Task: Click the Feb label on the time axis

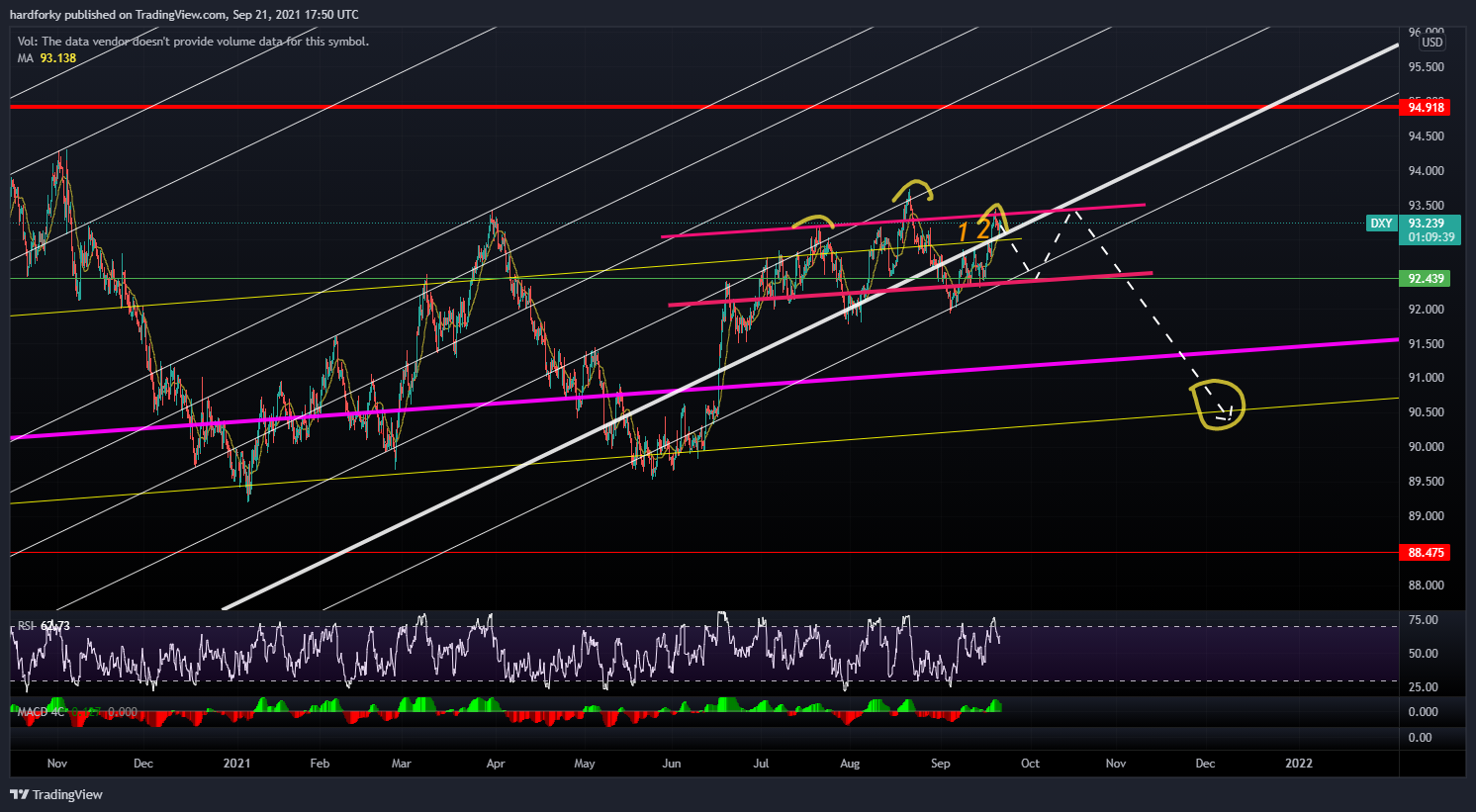Action: click(x=320, y=764)
